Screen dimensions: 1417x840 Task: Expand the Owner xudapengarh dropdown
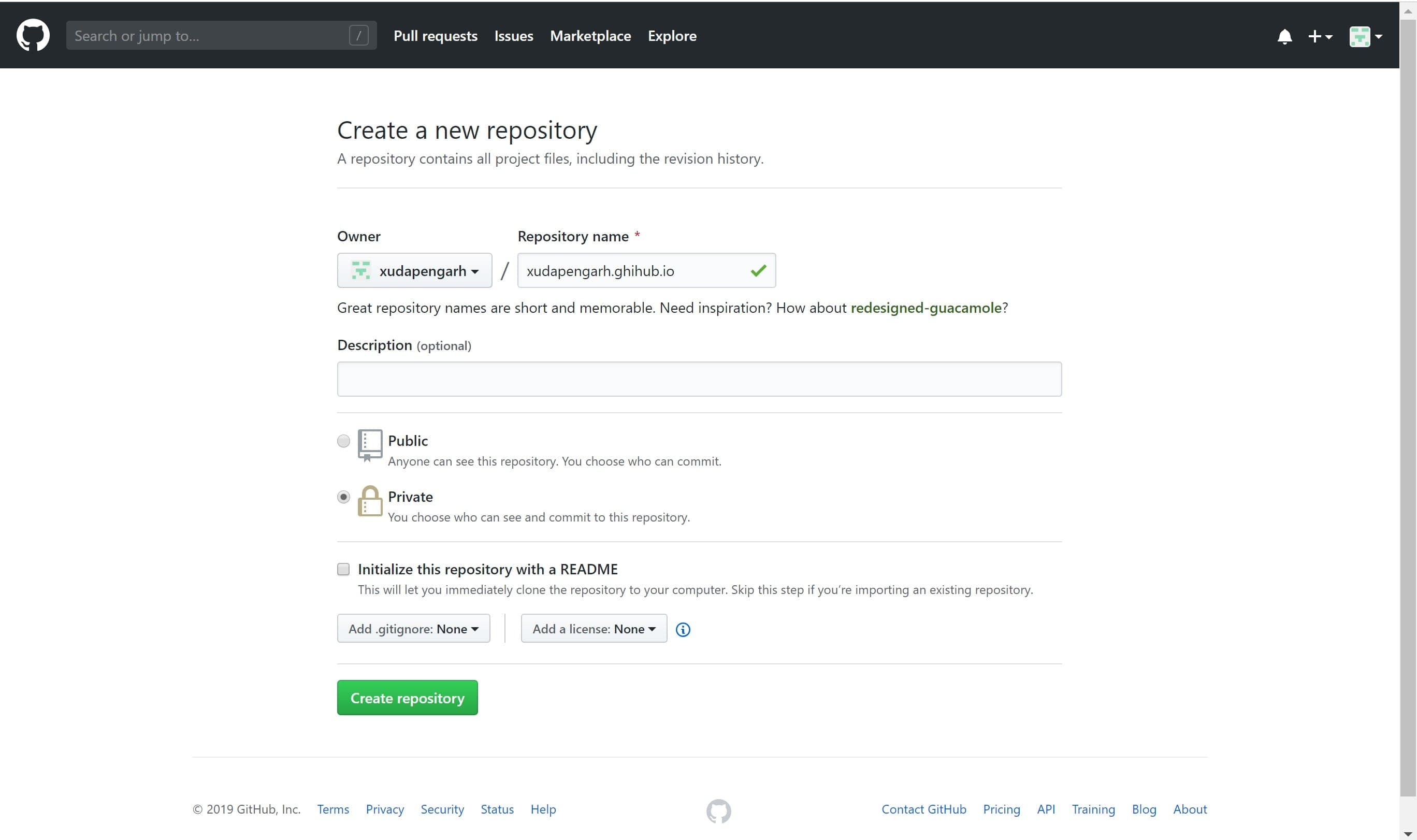414,270
